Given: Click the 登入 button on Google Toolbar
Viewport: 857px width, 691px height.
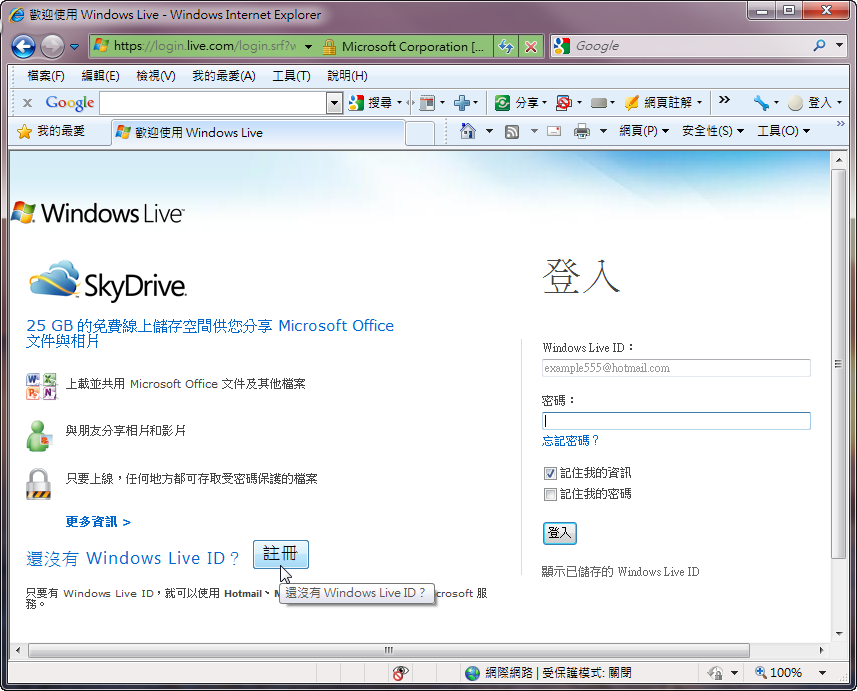Looking at the screenshot, I should tap(811, 102).
